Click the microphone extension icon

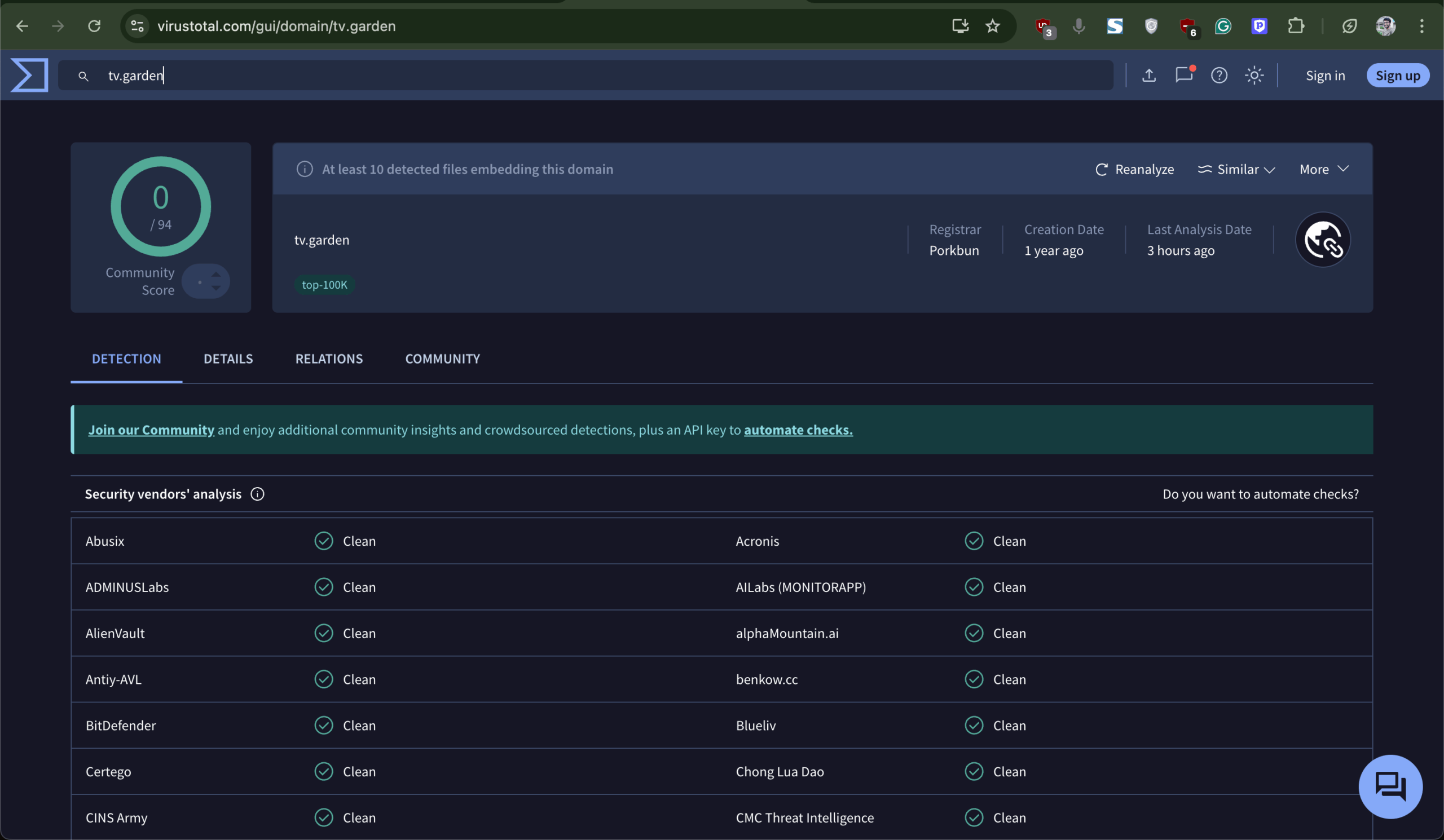1079,26
